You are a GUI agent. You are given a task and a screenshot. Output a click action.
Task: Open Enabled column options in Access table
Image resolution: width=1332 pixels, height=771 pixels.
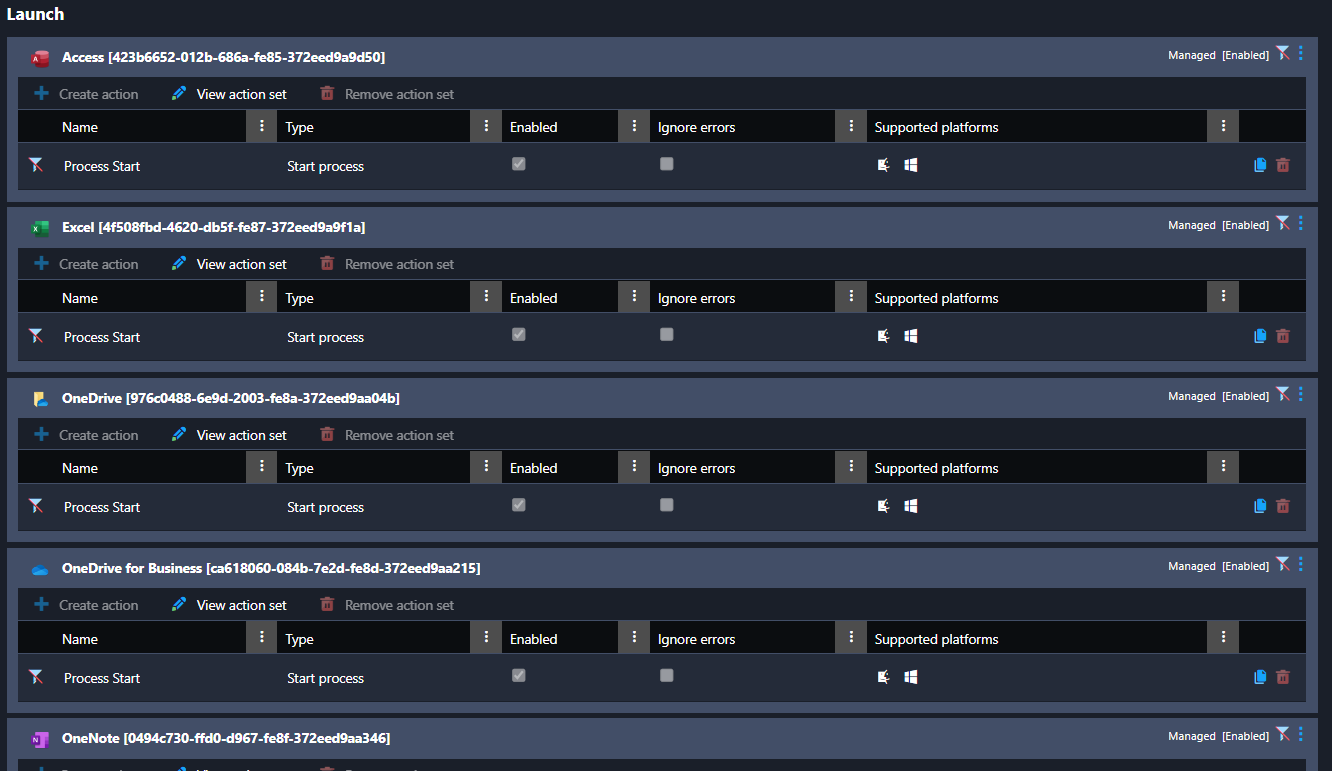point(634,126)
